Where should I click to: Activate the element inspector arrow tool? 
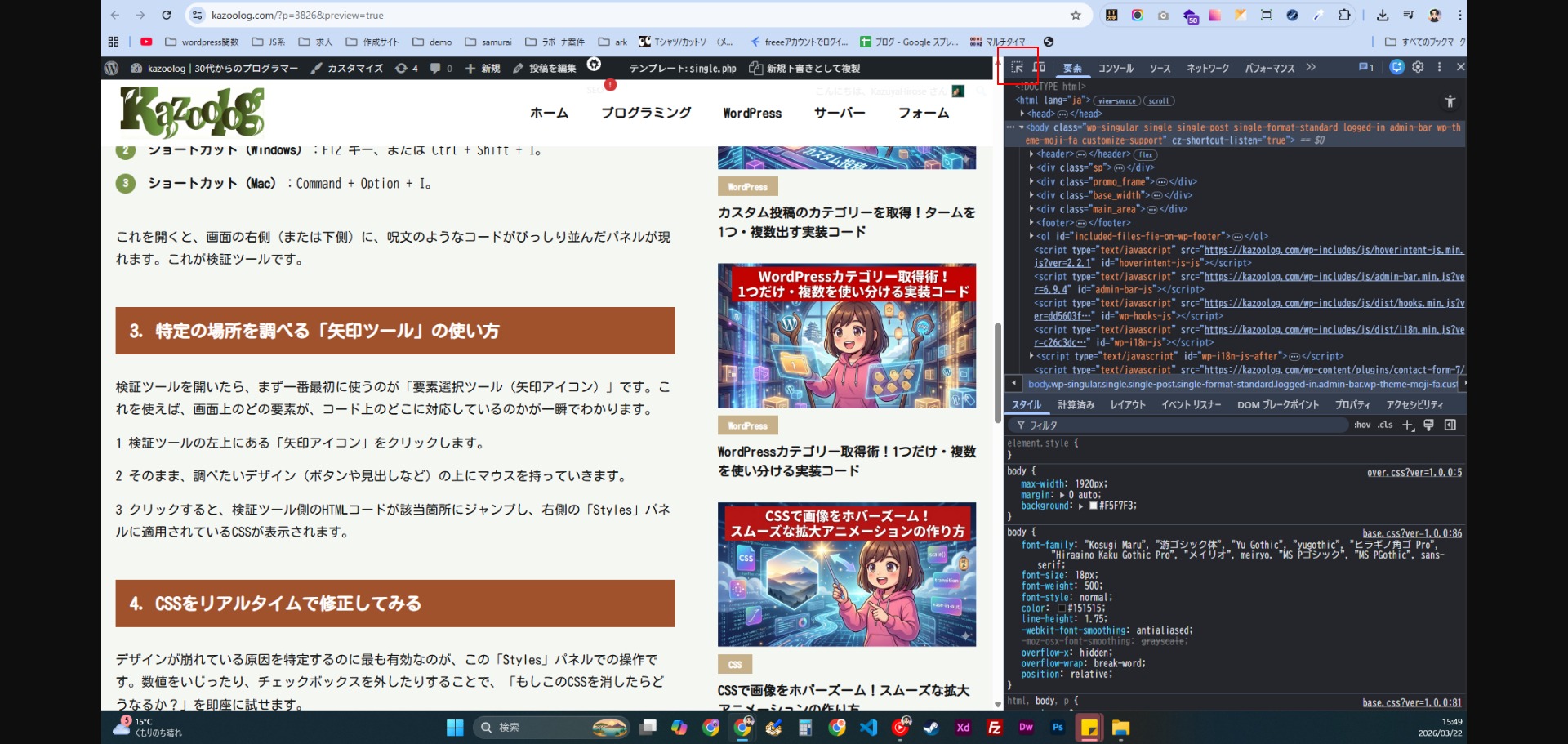click(x=1017, y=68)
